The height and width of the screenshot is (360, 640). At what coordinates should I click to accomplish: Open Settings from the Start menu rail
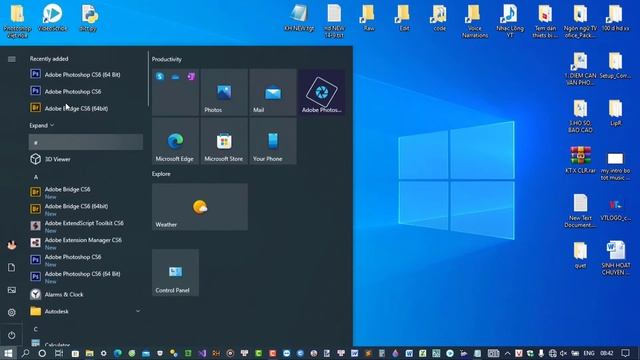(11, 312)
